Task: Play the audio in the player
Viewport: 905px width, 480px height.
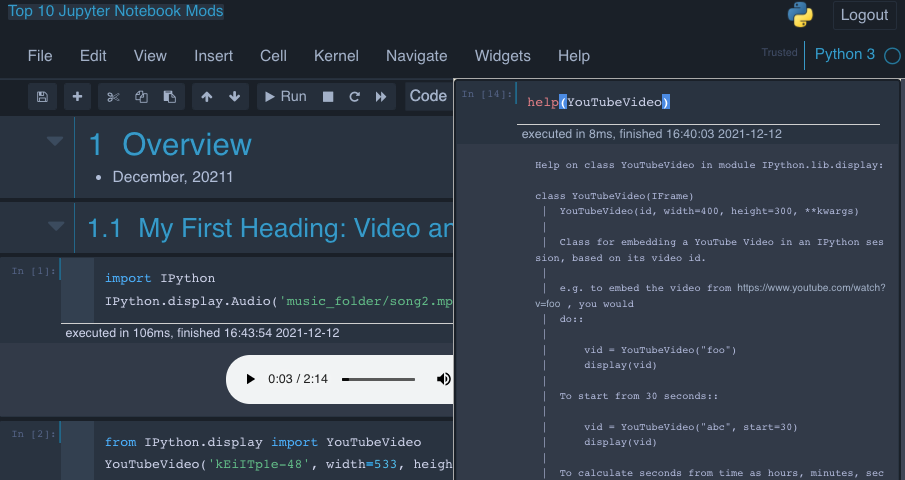Action: [250, 379]
